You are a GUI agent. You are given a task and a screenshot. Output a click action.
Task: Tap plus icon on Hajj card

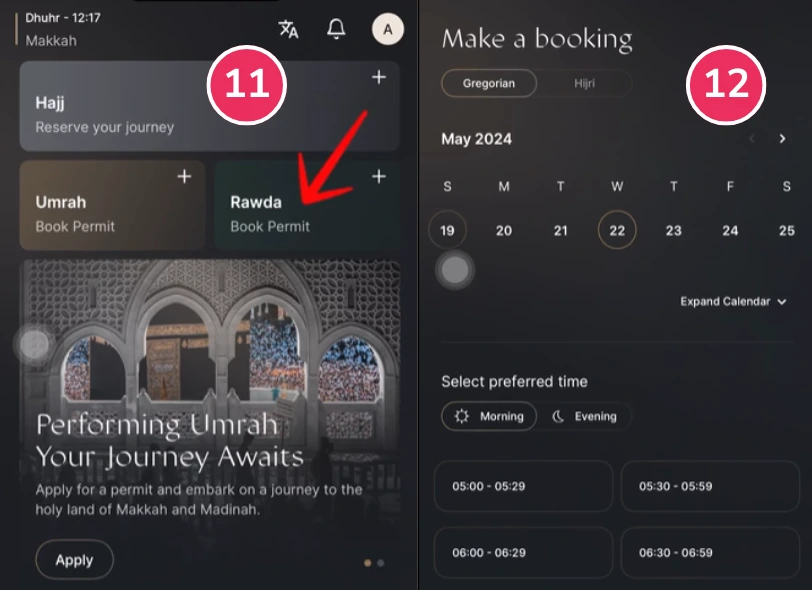coord(379,77)
